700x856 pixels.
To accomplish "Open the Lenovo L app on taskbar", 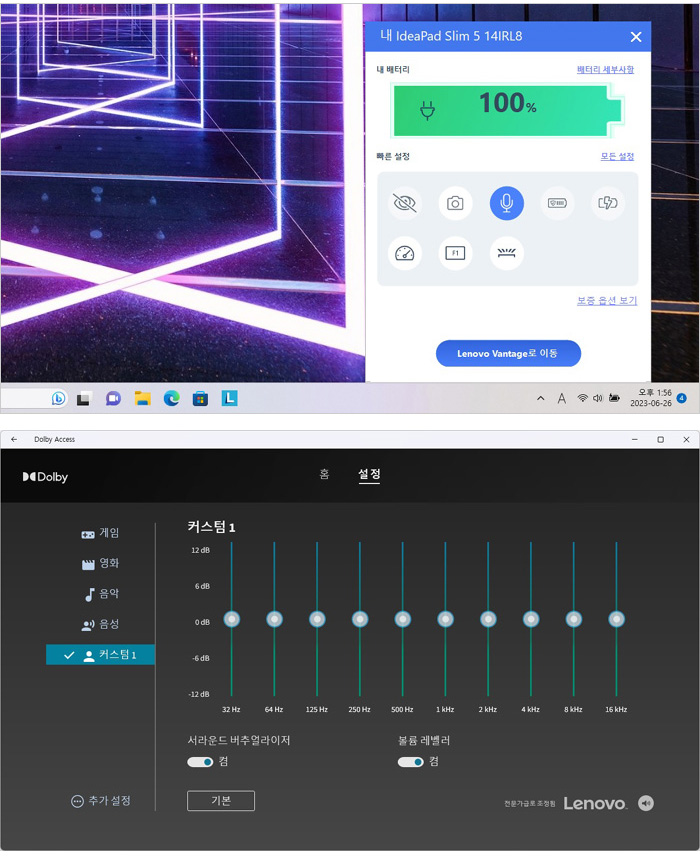I will point(229,399).
